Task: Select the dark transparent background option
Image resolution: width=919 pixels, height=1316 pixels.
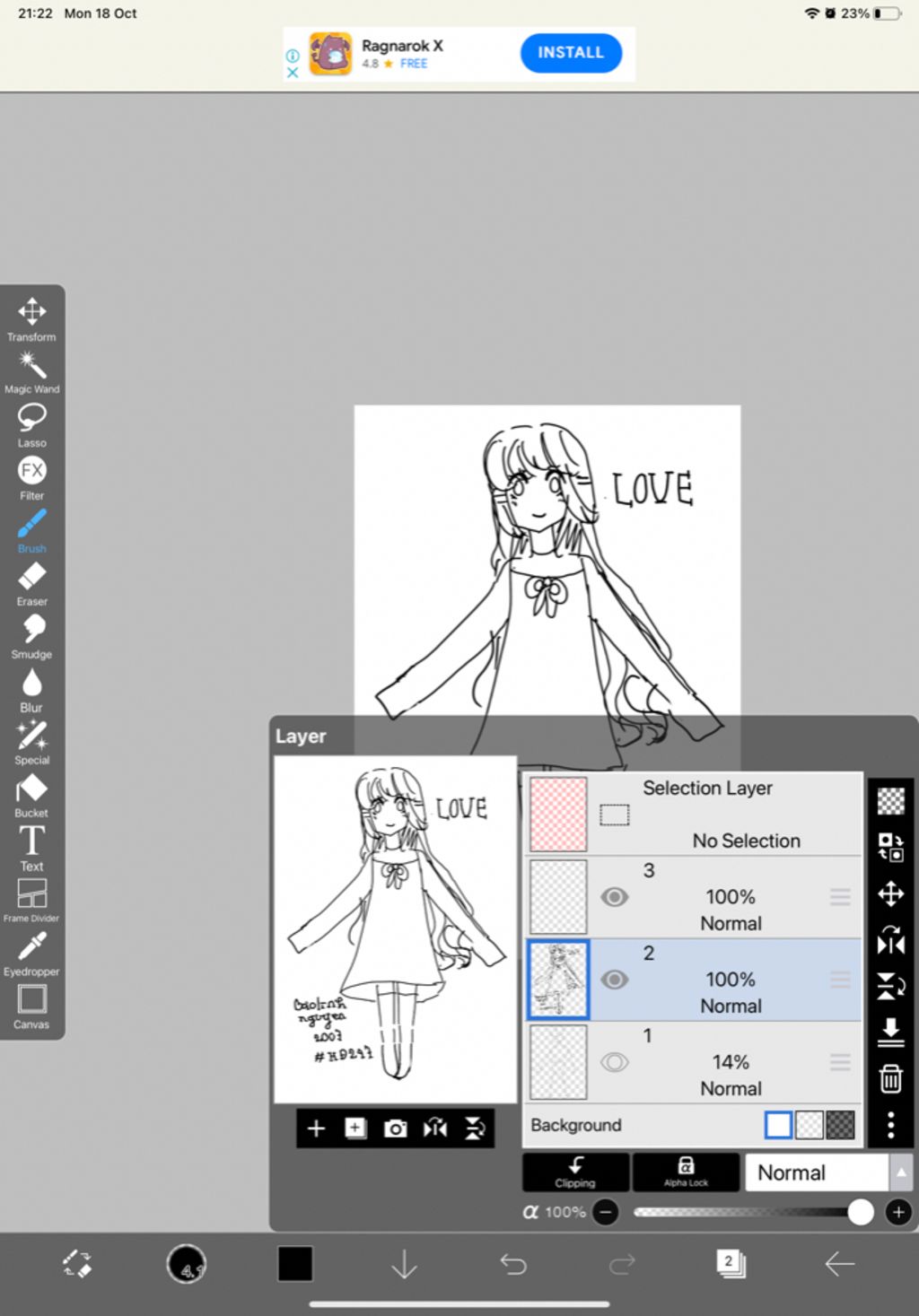Action: coord(840,1125)
